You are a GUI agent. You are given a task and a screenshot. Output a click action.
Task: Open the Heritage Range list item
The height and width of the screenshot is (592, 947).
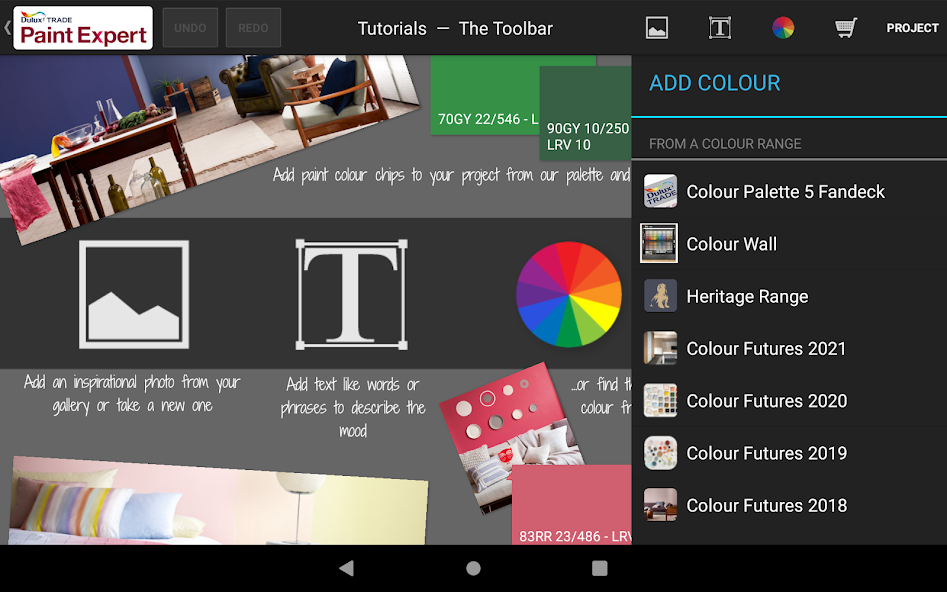tap(747, 297)
